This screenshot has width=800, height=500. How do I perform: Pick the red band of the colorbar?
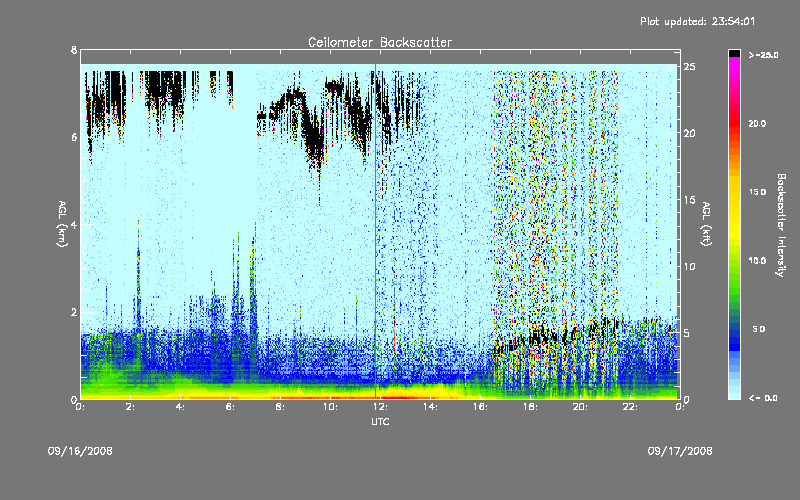point(735,122)
